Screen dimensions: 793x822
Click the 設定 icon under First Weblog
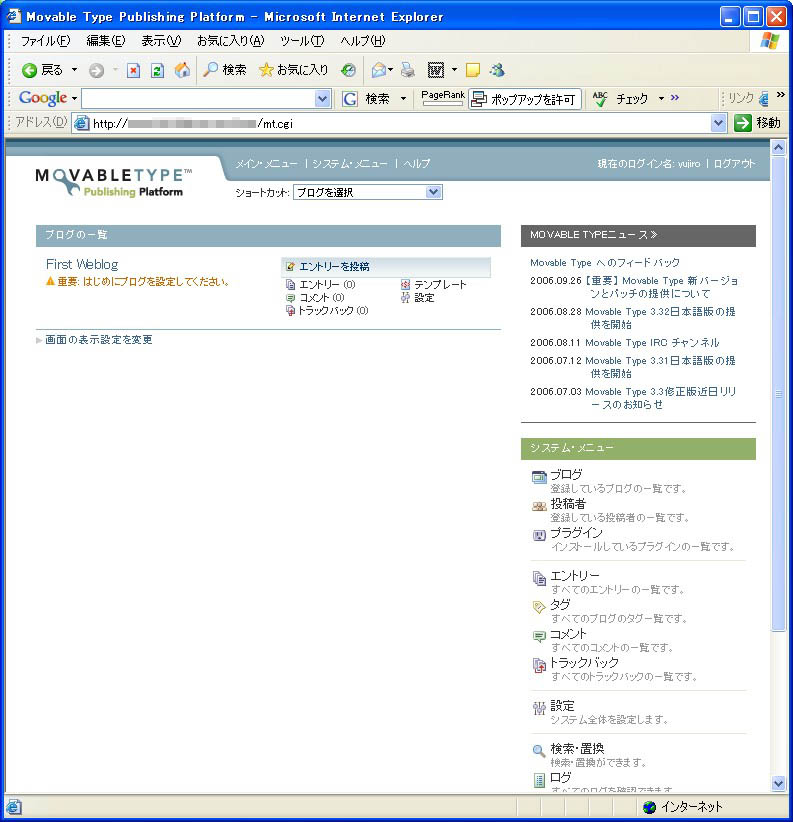pos(405,298)
